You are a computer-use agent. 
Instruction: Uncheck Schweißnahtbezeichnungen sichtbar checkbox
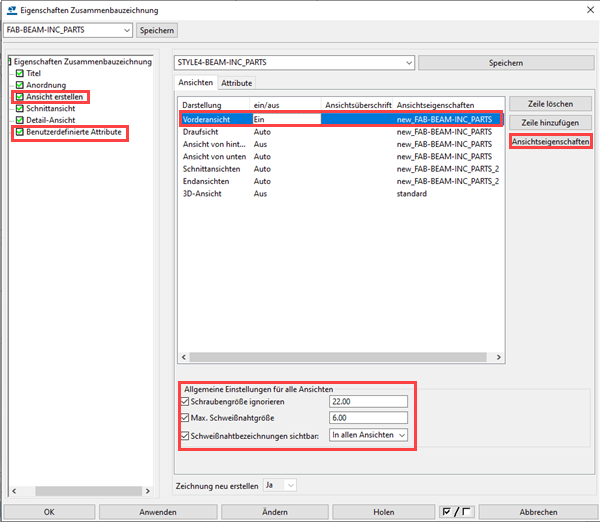tap(184, 435)
